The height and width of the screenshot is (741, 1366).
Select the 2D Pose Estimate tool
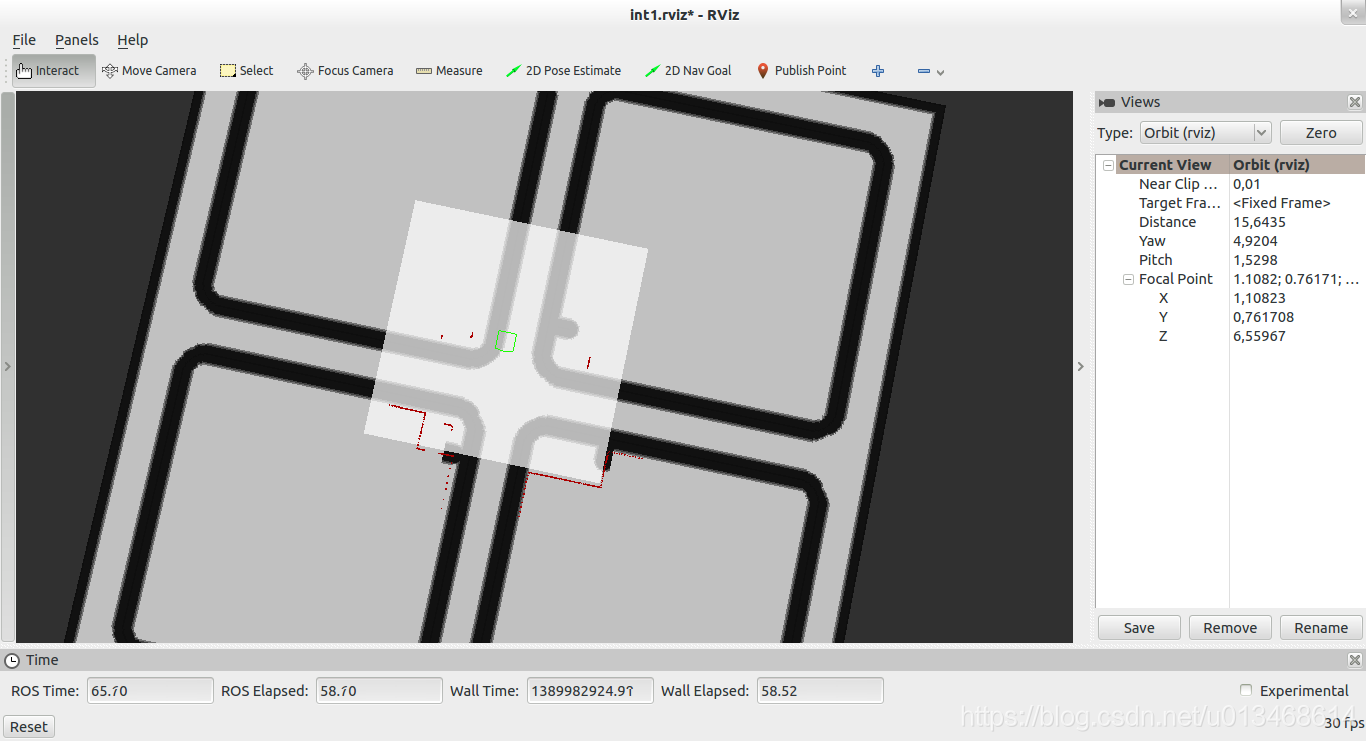(563, 70)
